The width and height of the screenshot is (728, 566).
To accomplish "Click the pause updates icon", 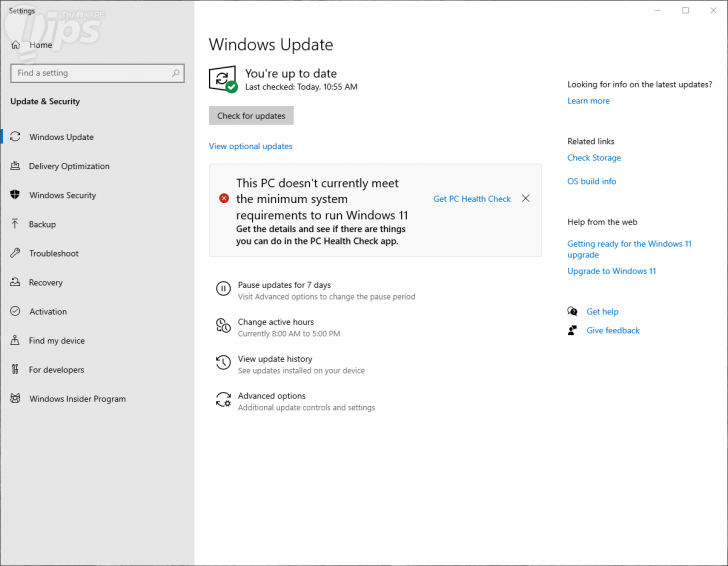I will pyautogui.click(x=223, y=288).
